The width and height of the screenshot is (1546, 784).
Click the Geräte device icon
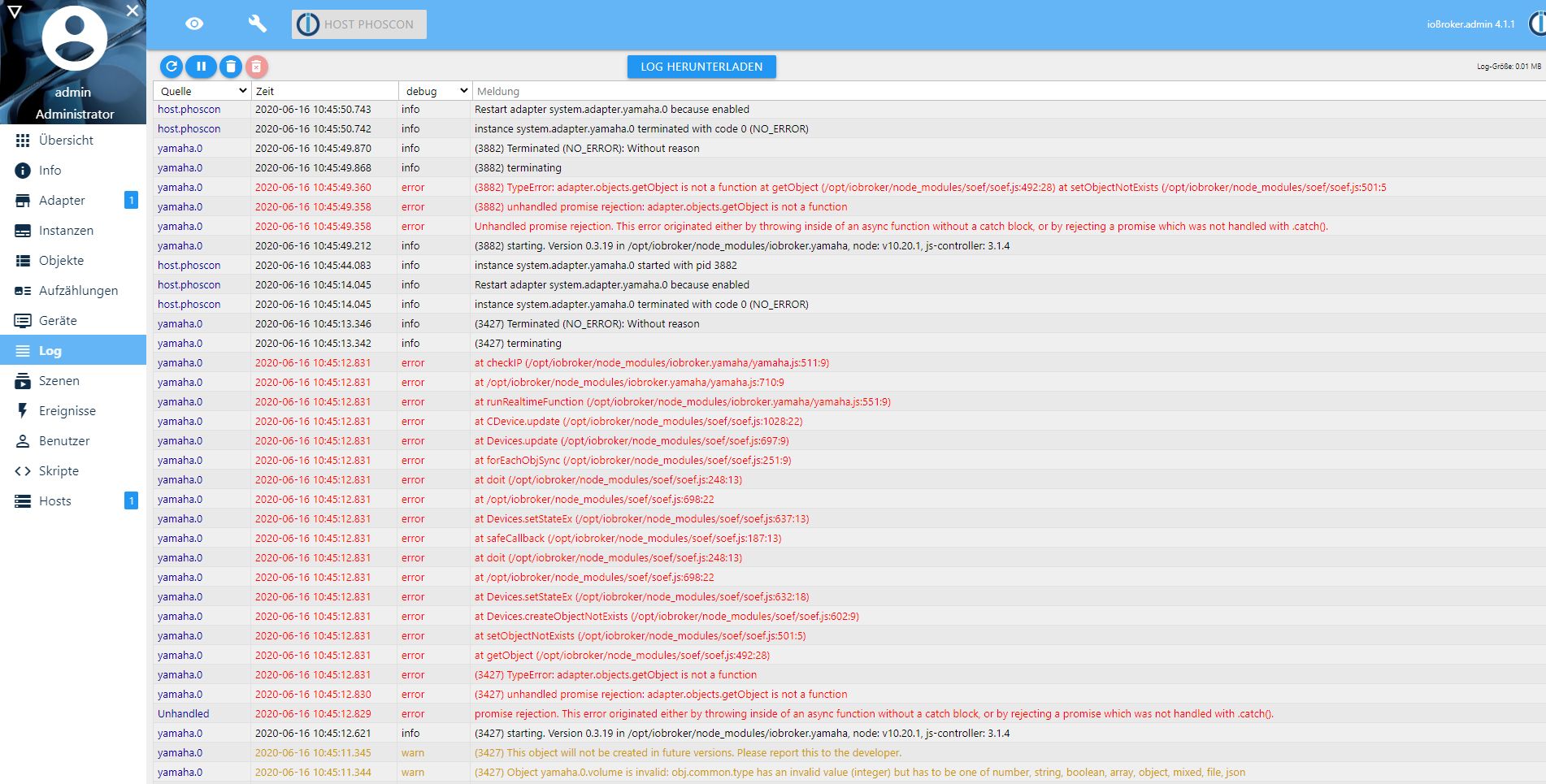23,321
